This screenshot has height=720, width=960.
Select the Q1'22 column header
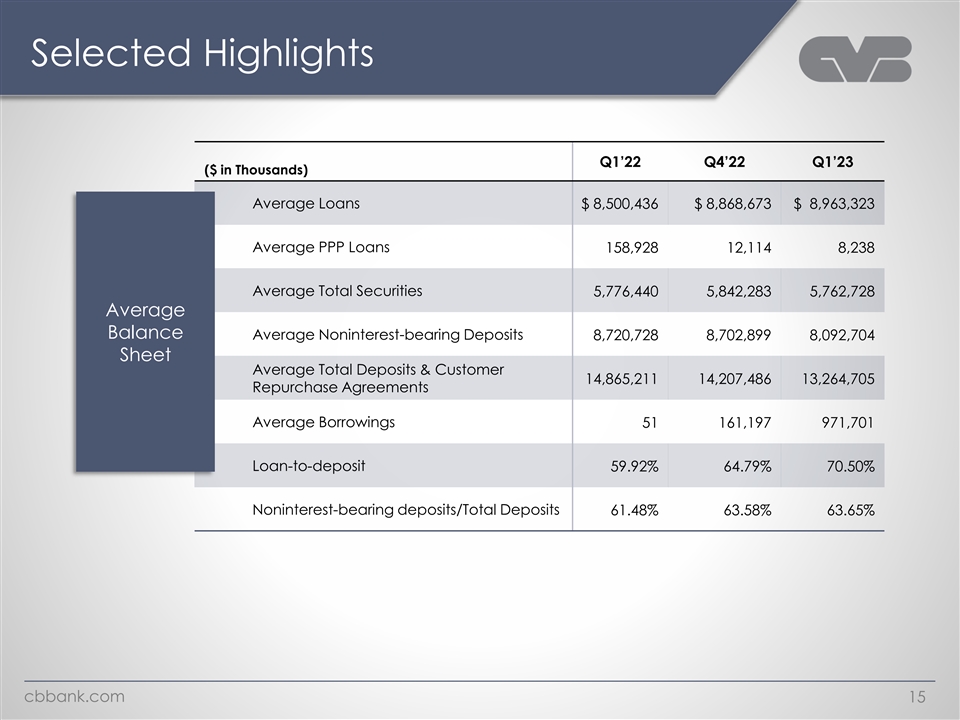click(620, 162)
